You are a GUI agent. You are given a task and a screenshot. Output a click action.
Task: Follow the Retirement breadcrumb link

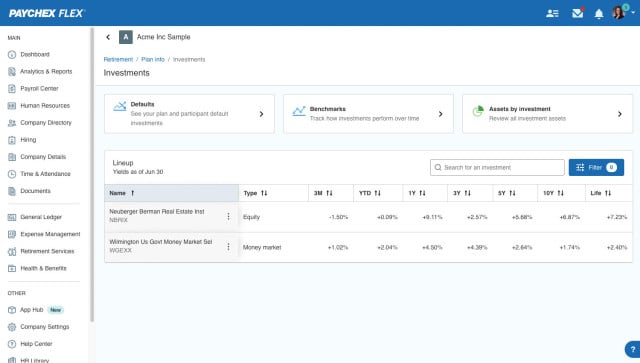point(118,60)
